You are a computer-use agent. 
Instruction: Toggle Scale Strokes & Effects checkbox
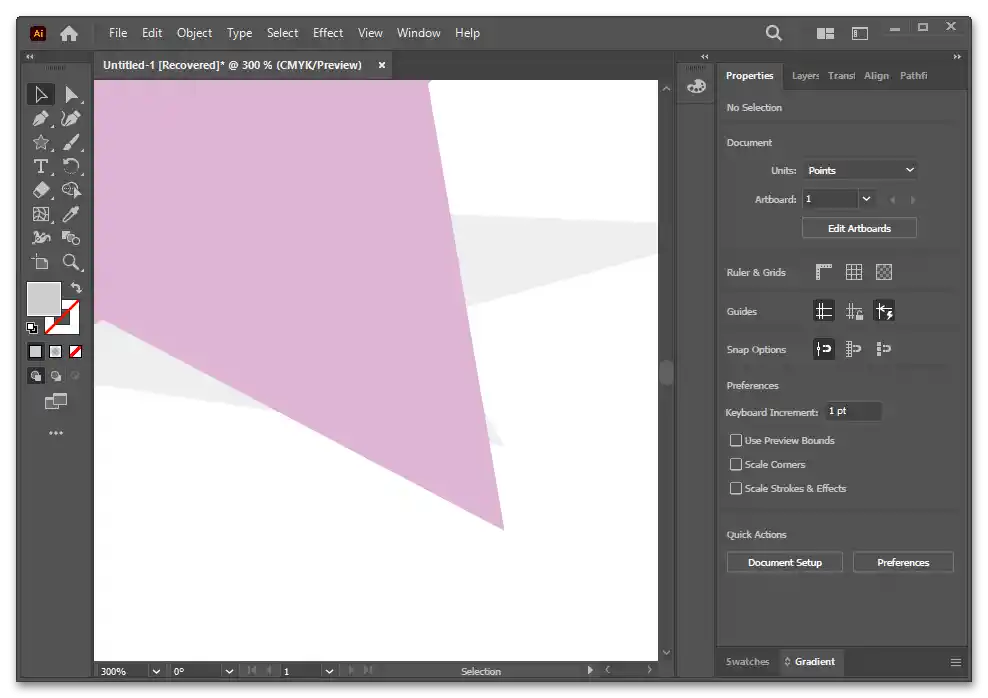pyautogui.click(x=736, y=488)
